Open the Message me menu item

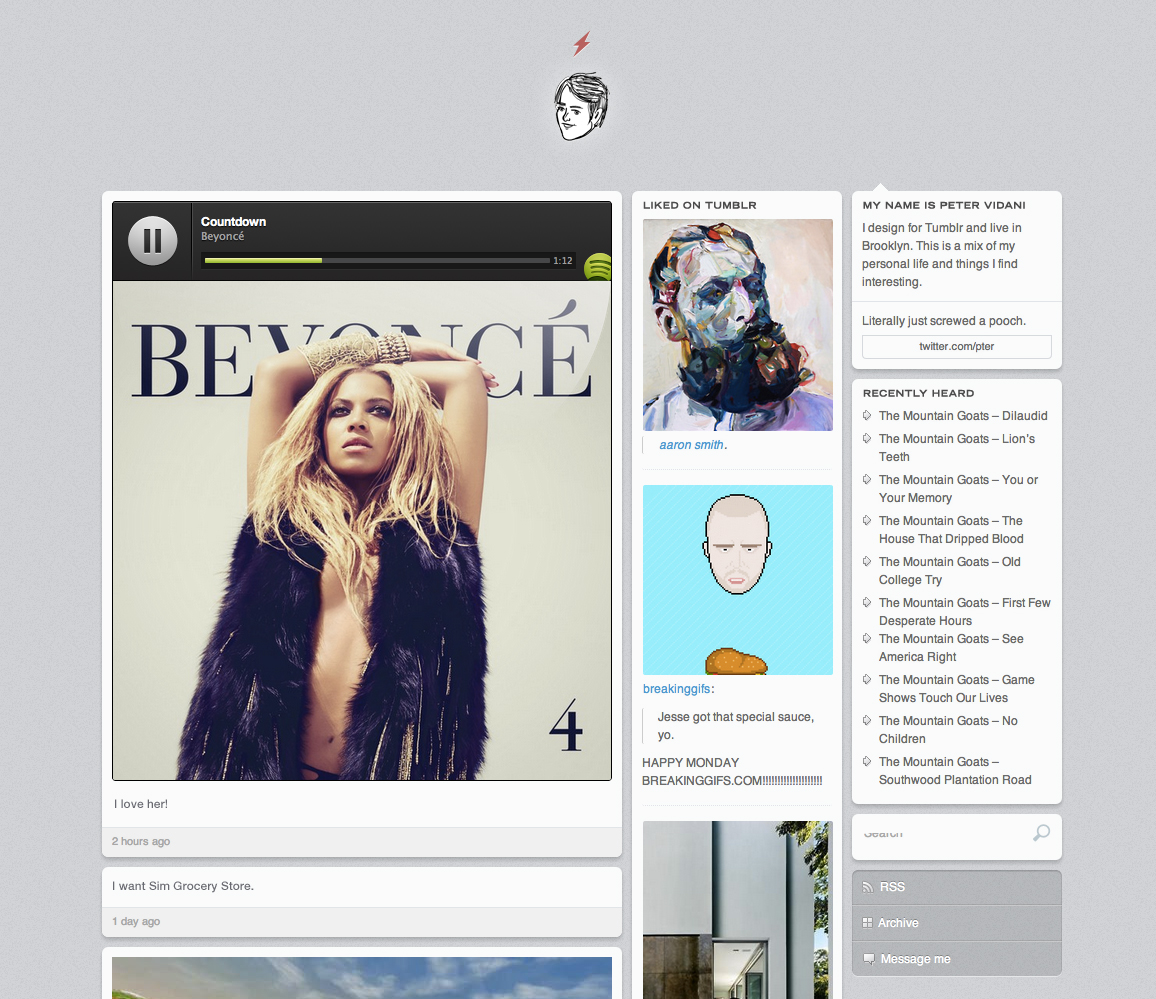pos(956,958)
